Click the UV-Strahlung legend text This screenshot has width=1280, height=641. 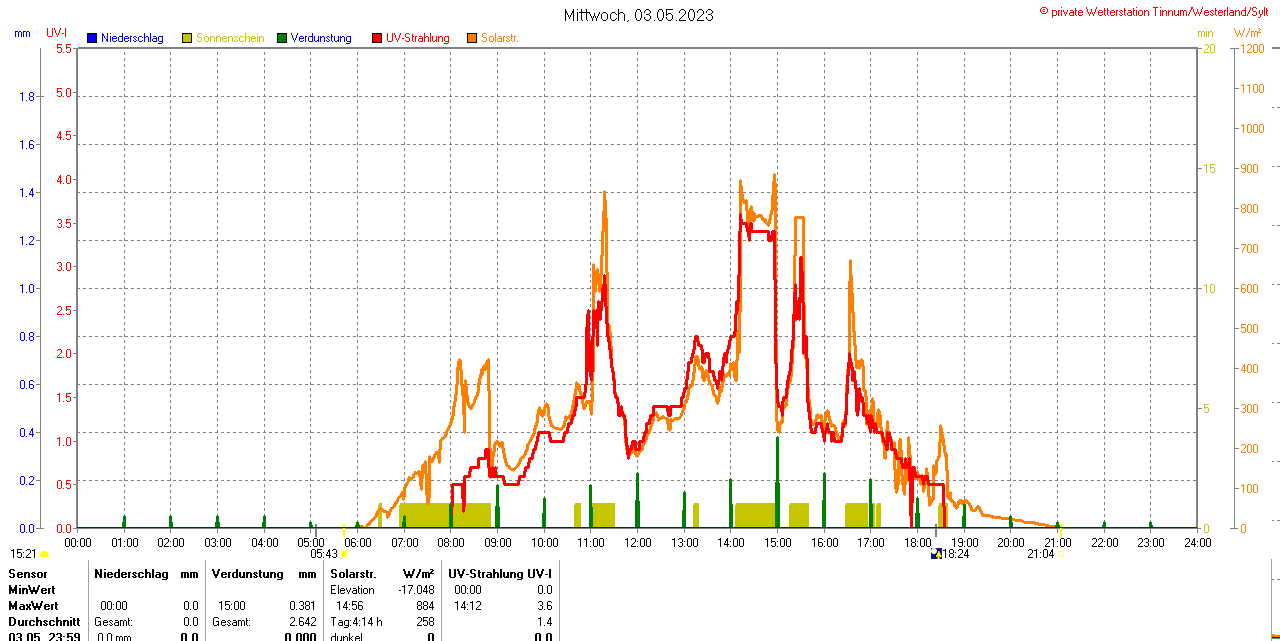(x=418, y=38)
